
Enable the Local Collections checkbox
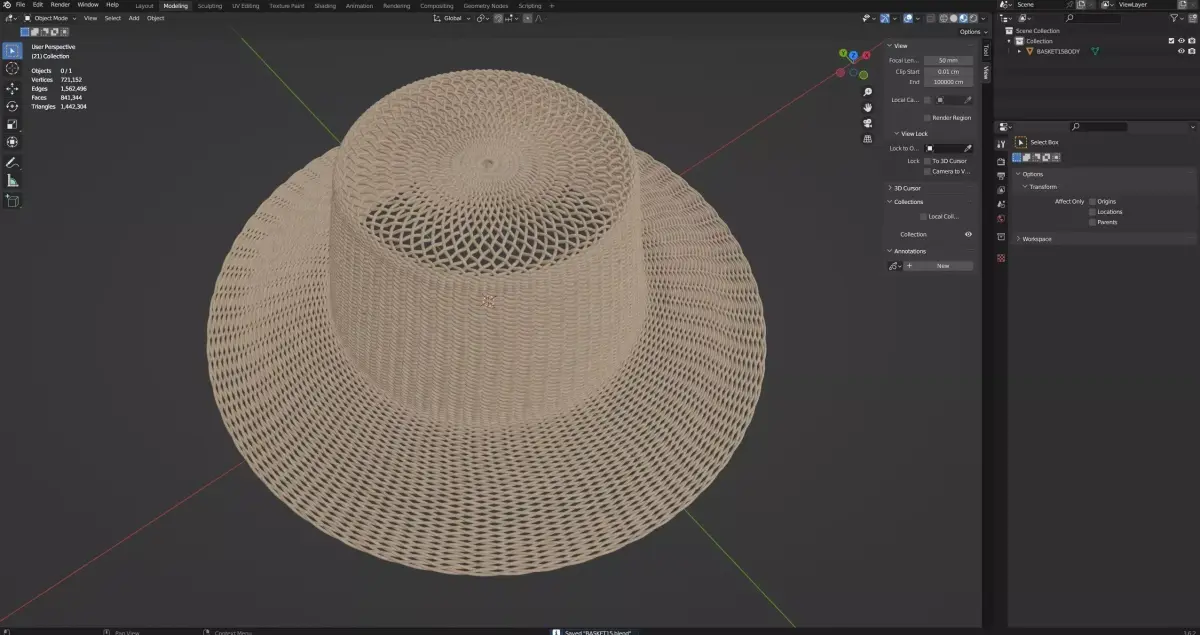click(x=923, y=216)
